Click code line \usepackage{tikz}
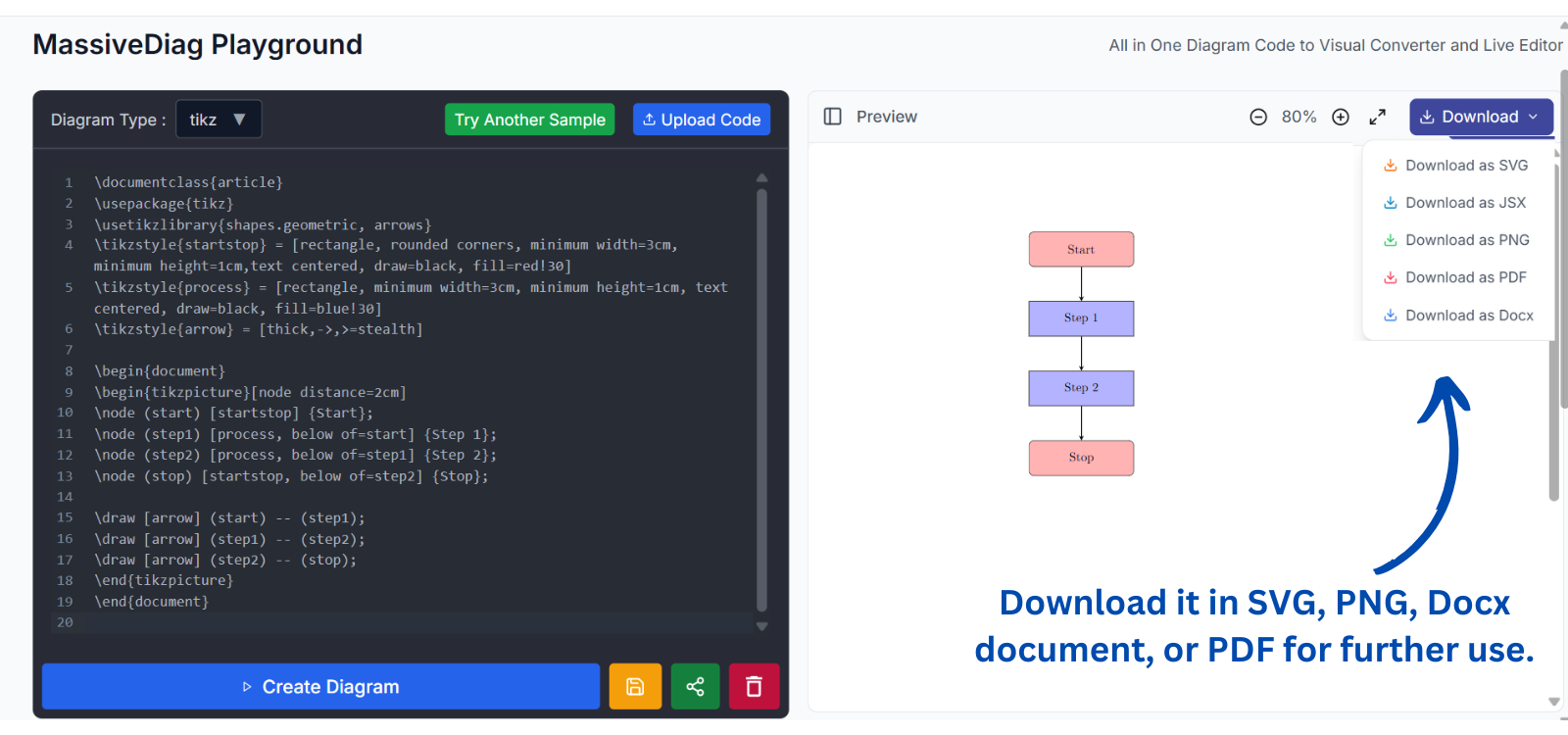 pos(164,204)
